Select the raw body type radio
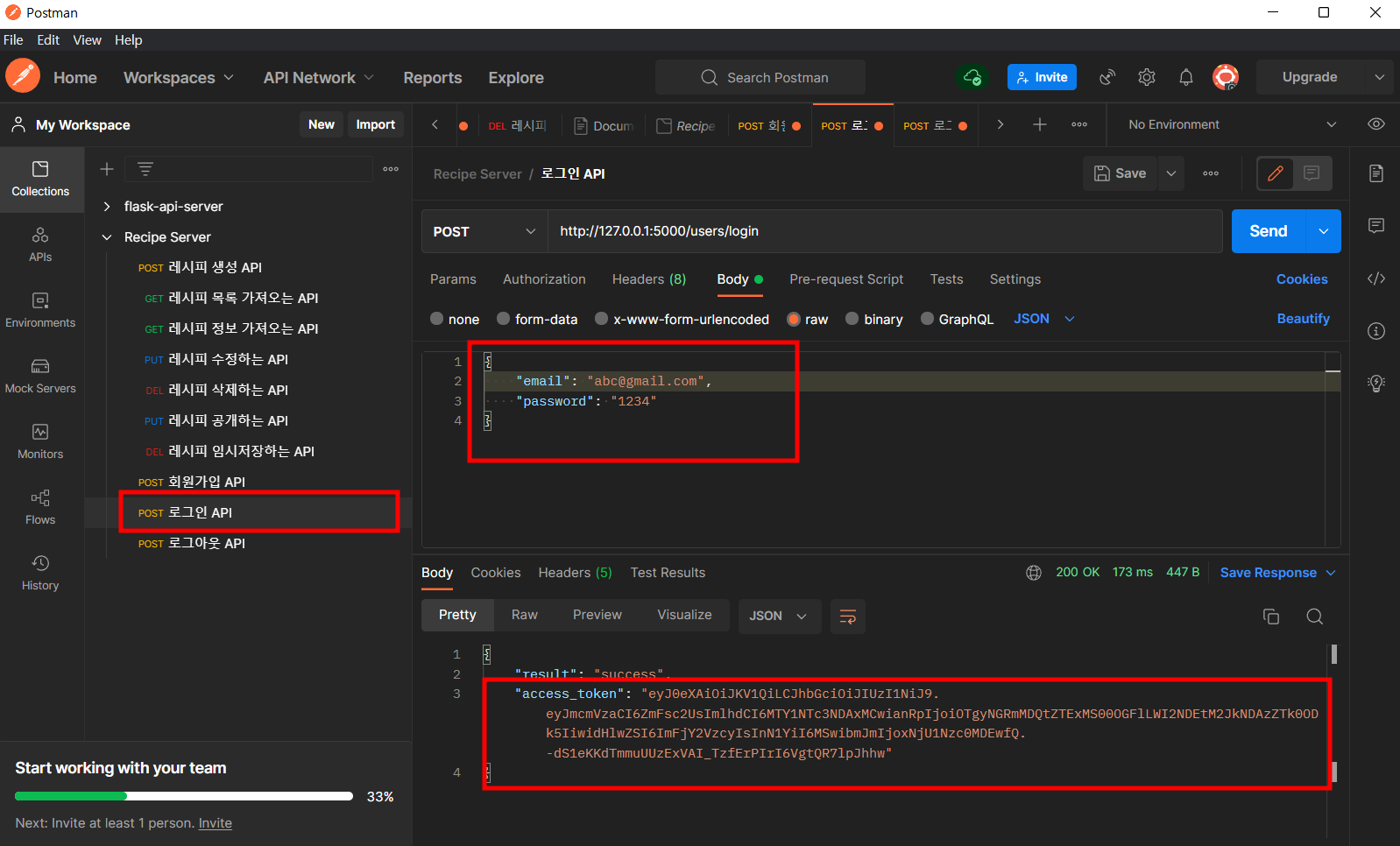 794,319
